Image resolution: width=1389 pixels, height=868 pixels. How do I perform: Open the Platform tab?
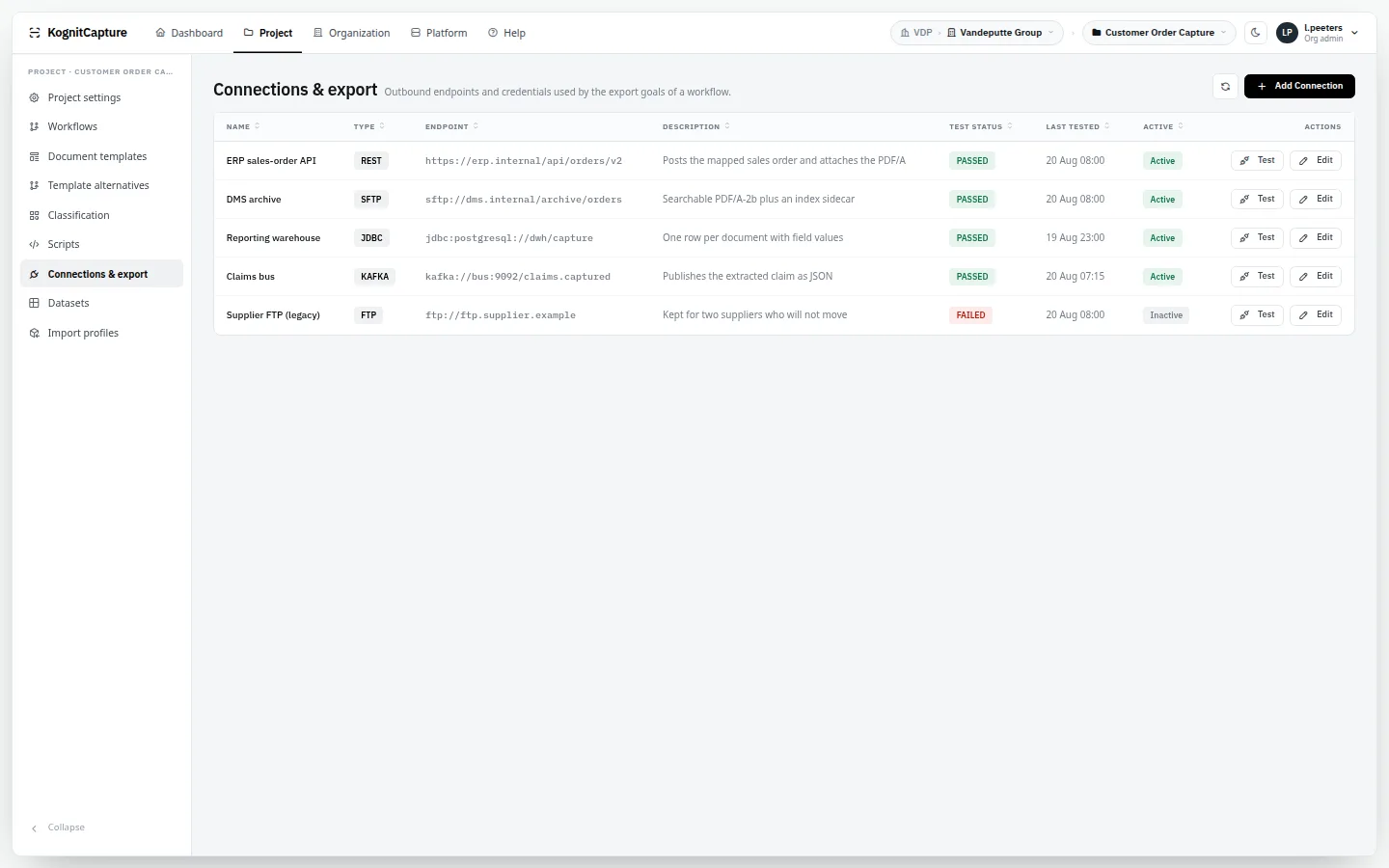click(439, 33)
